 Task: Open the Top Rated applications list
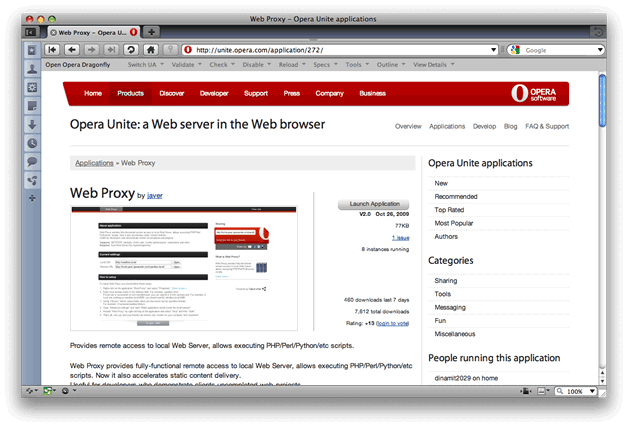point(449,210)
